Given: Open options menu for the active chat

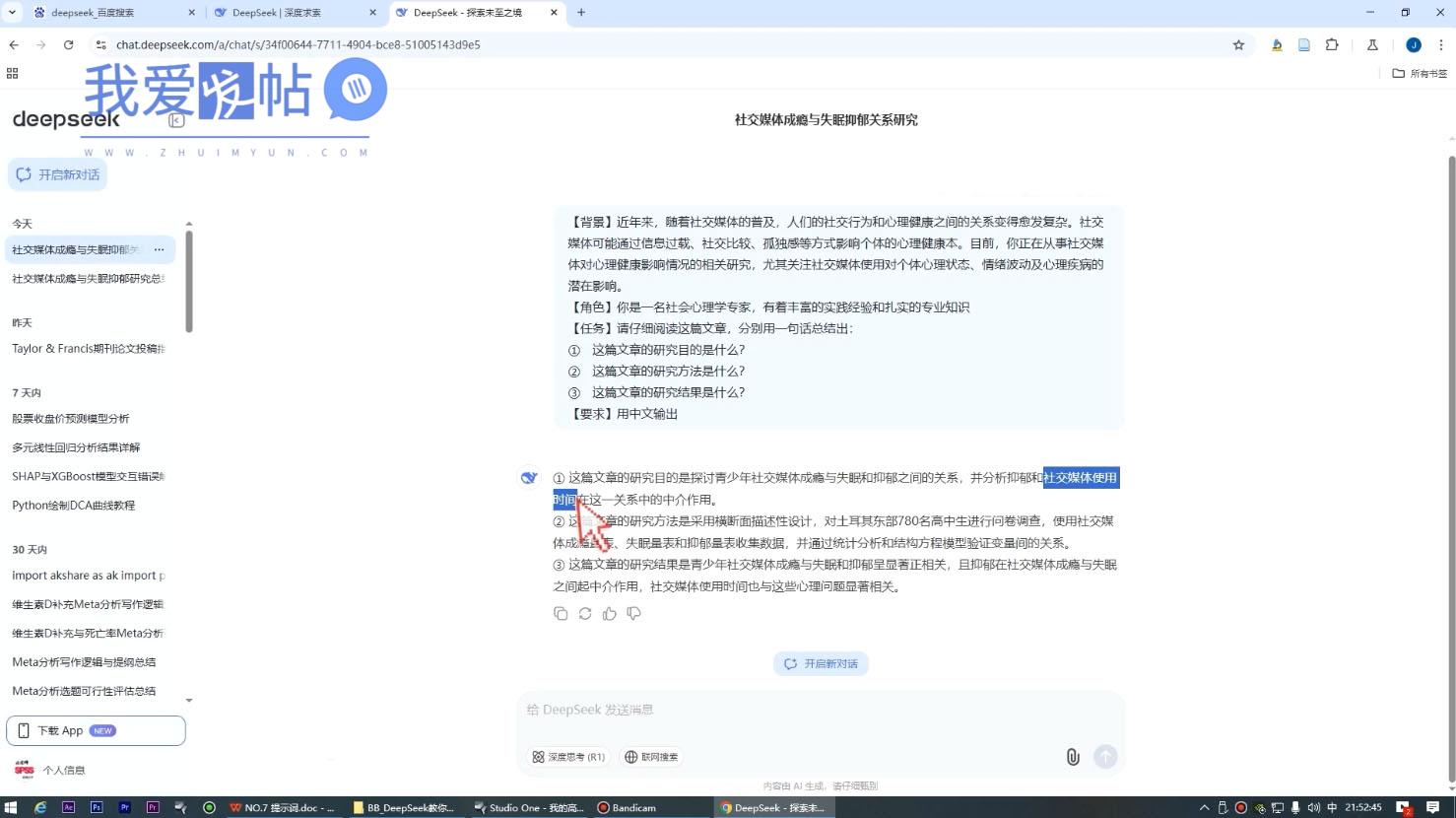Looking at the screenshot, I should (x=159, y=249).
